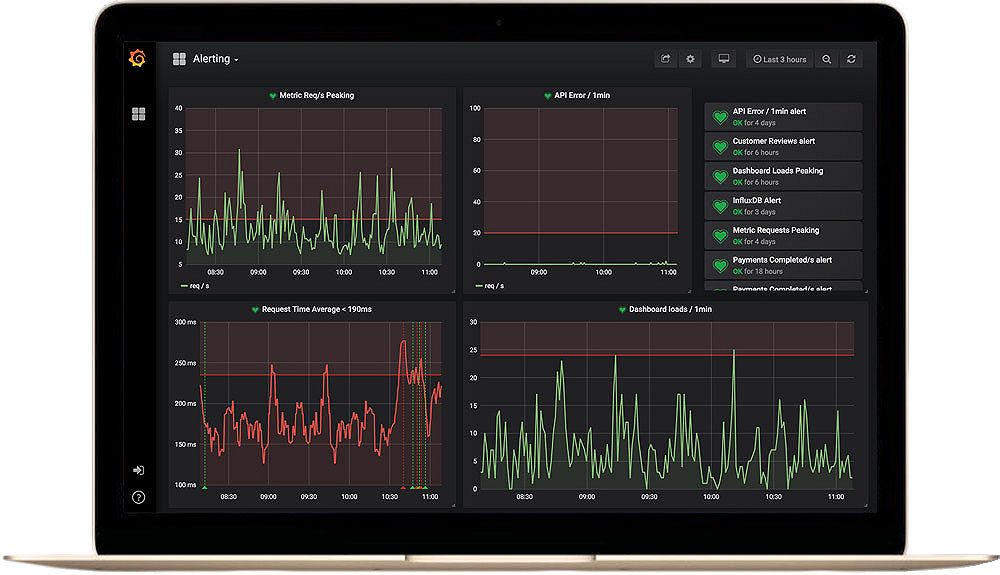This screenshot has width=1000, height=575.
Task: Click heart icon of InfluxDB Alert
Action: (x=720, y=207)
